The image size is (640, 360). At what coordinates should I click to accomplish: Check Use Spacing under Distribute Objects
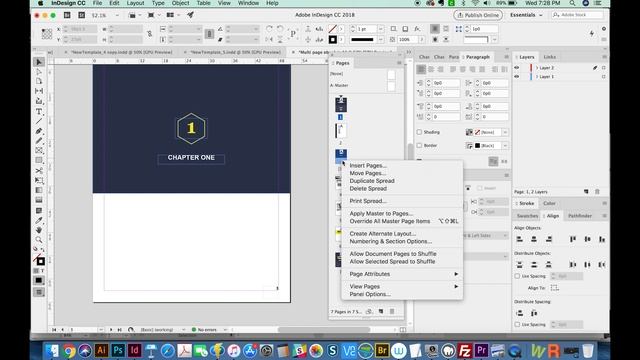click(517, 276)
